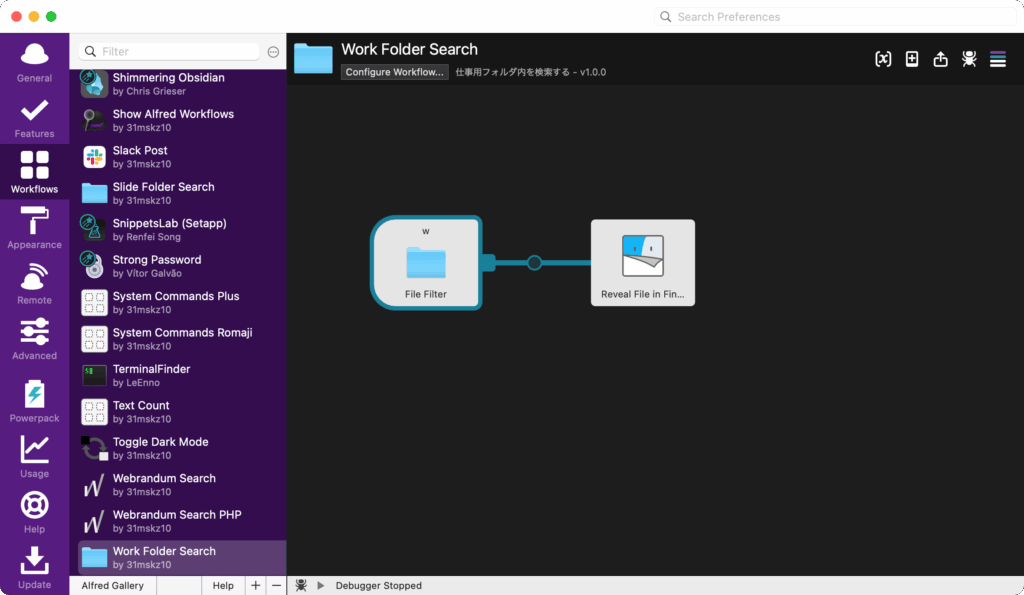
Task: Open the Powerpack section
Action: [35, 401]
